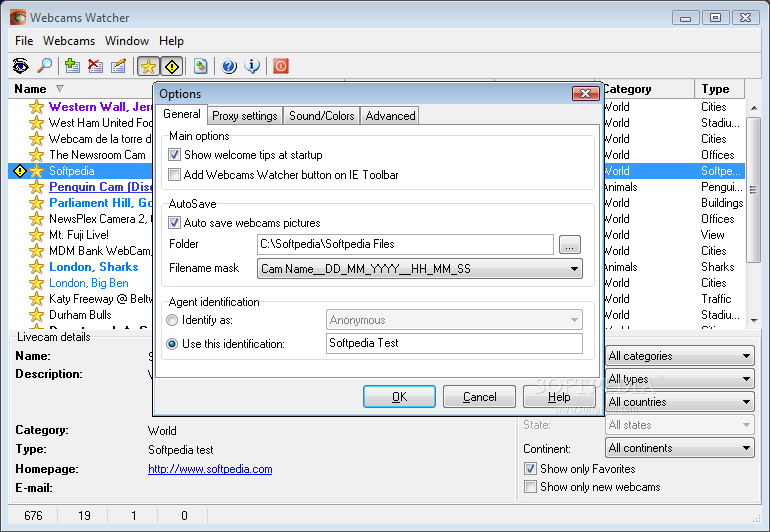The width and height of the screenshot is (770, 532).
Task: Click the red power exit toolbar icon
Action: [x=280, y=65]
